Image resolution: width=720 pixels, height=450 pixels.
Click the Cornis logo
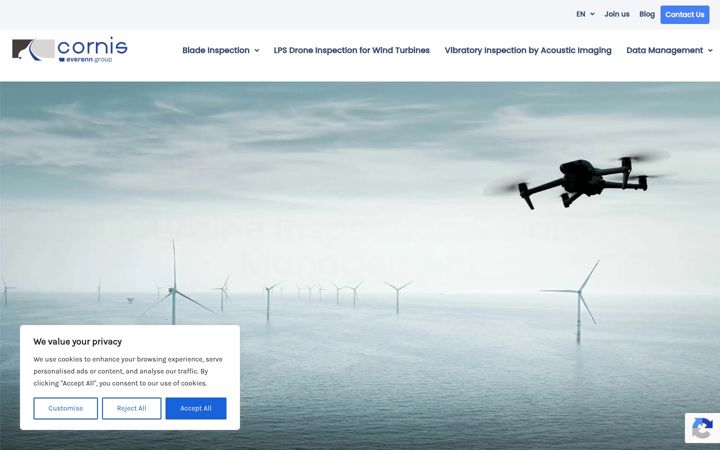70,50
